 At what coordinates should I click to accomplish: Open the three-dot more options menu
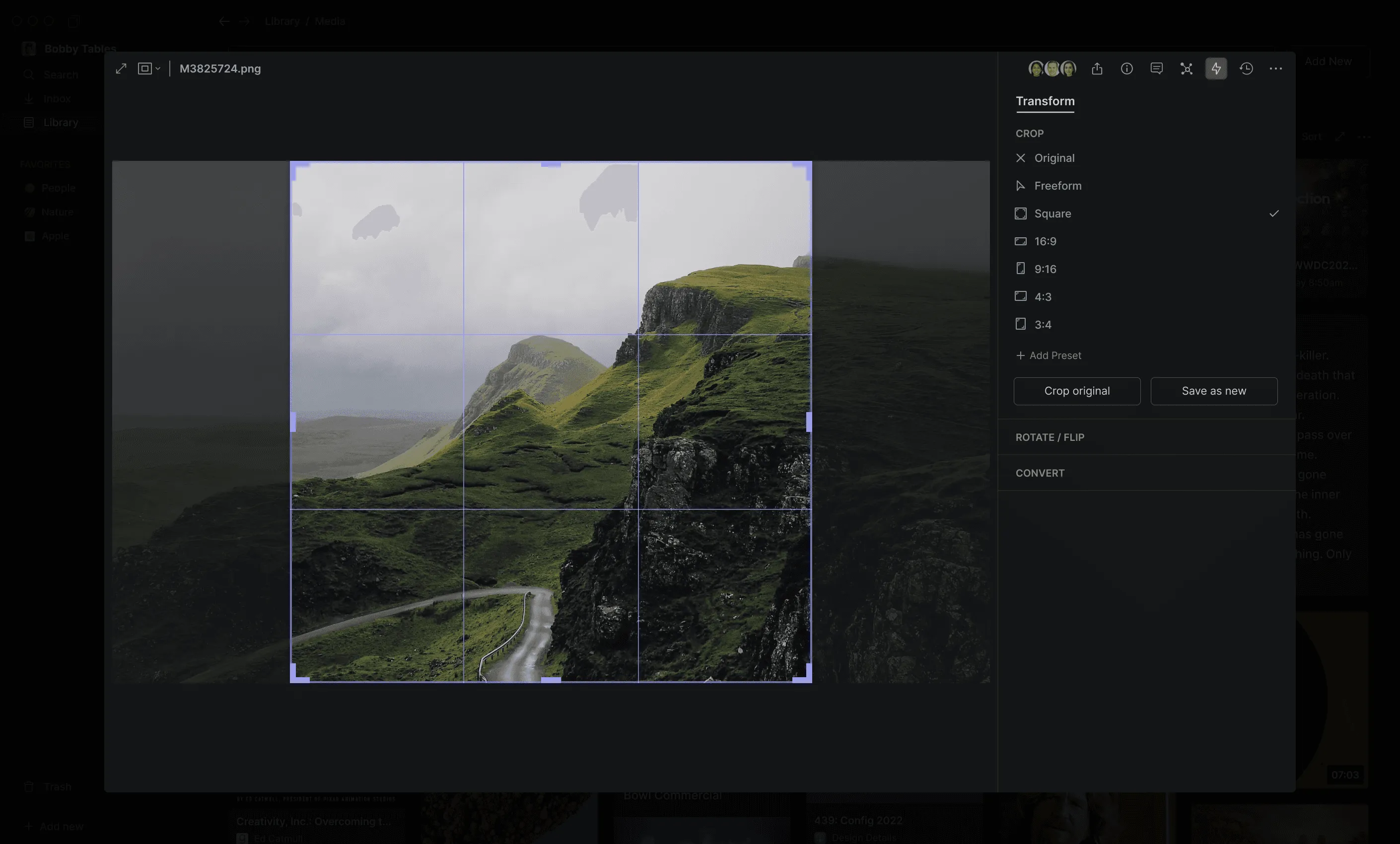(x=1275, y=69)
